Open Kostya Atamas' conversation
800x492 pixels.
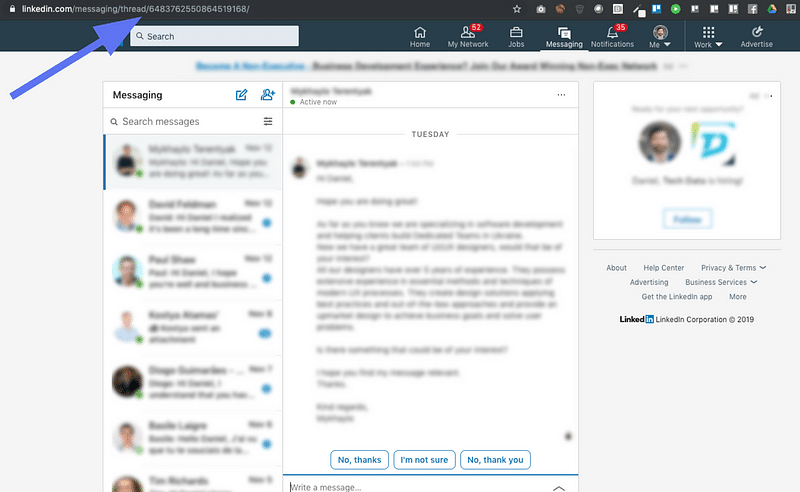point(193,328)
